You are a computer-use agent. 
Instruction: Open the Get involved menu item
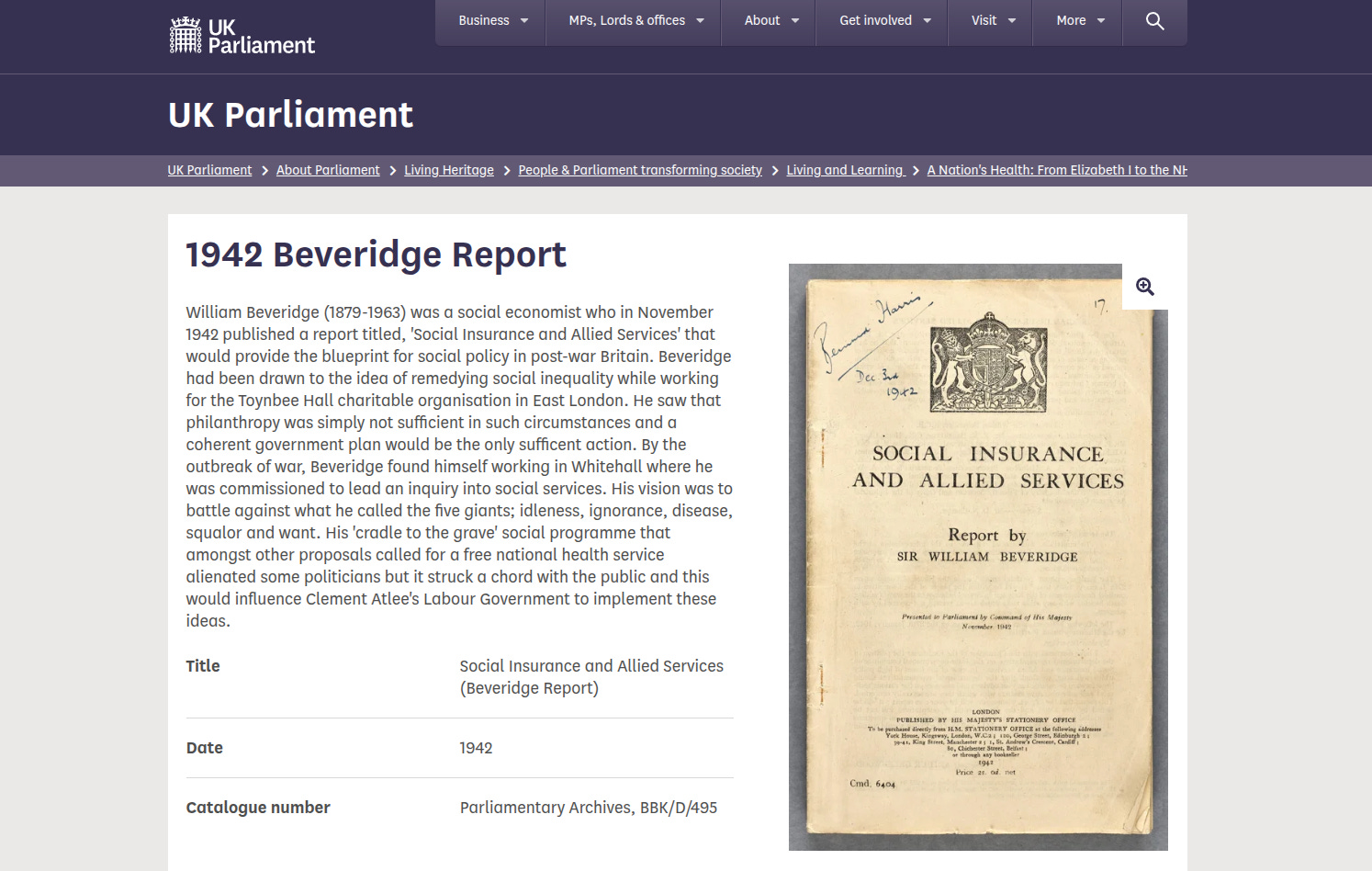[x=875, y=20]
